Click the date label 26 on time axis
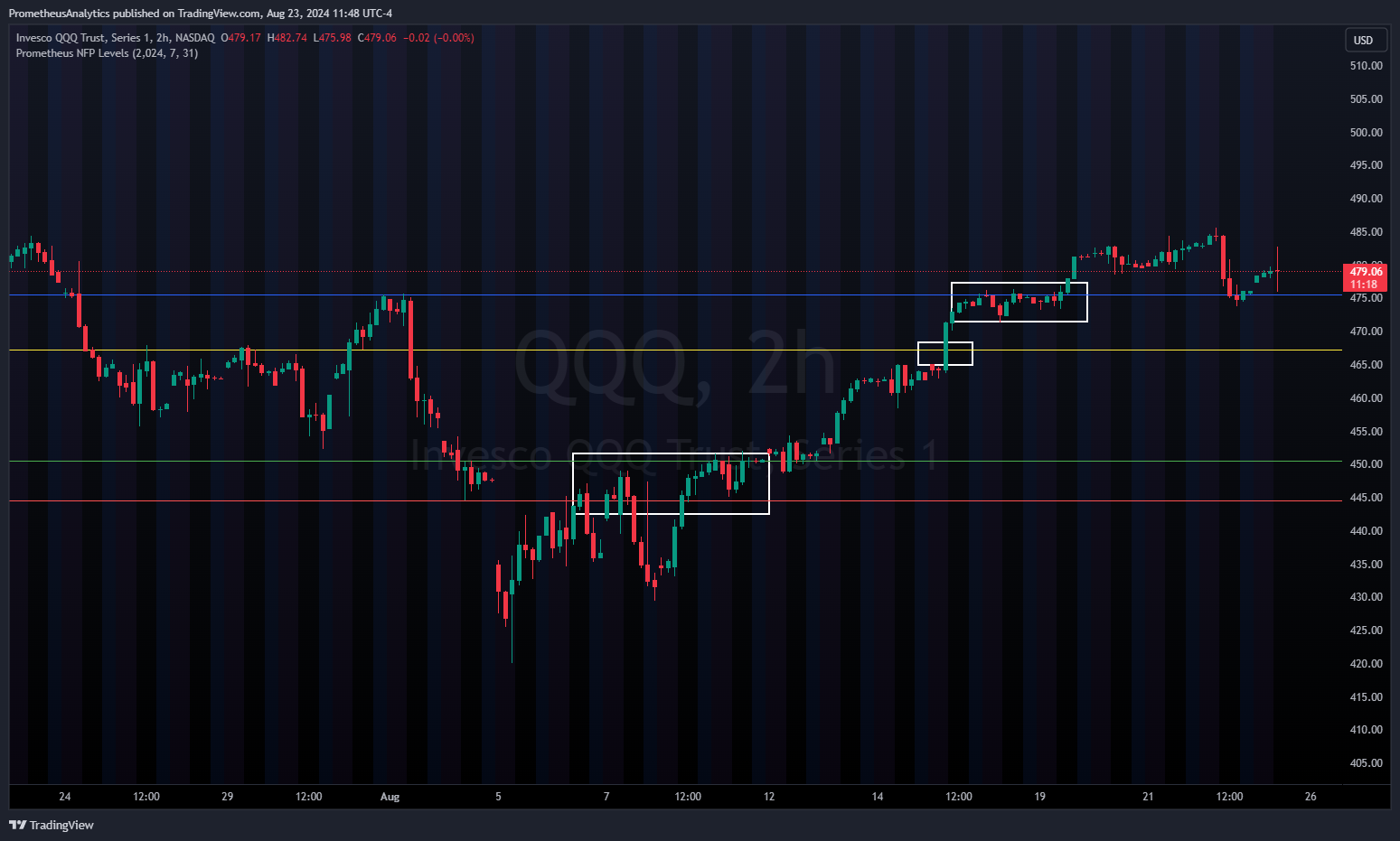Viewport: 1400px width, 841px height. point(1311,797)
